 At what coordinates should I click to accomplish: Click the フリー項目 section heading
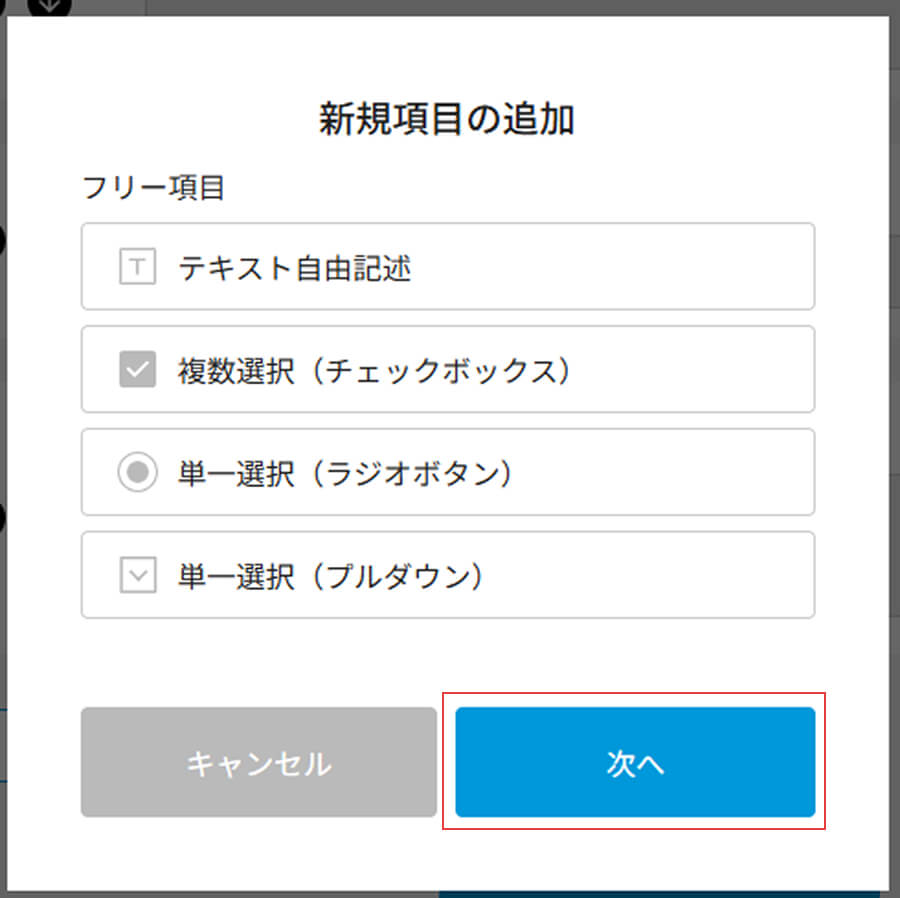click(x=153, y=188)
